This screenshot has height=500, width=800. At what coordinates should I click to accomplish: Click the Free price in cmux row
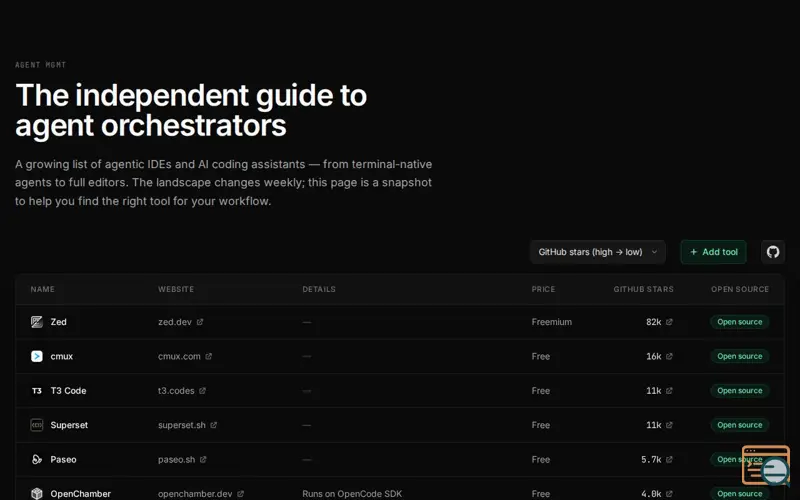pos(540,356)
